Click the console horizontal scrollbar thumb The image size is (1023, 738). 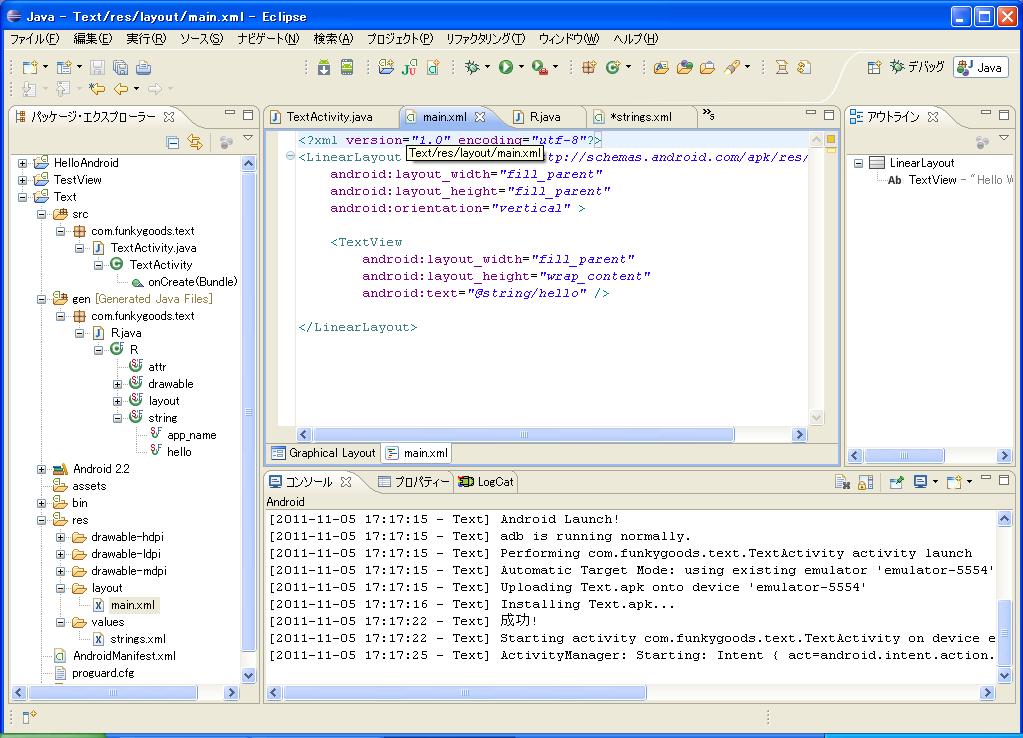(x=465, y=693)
